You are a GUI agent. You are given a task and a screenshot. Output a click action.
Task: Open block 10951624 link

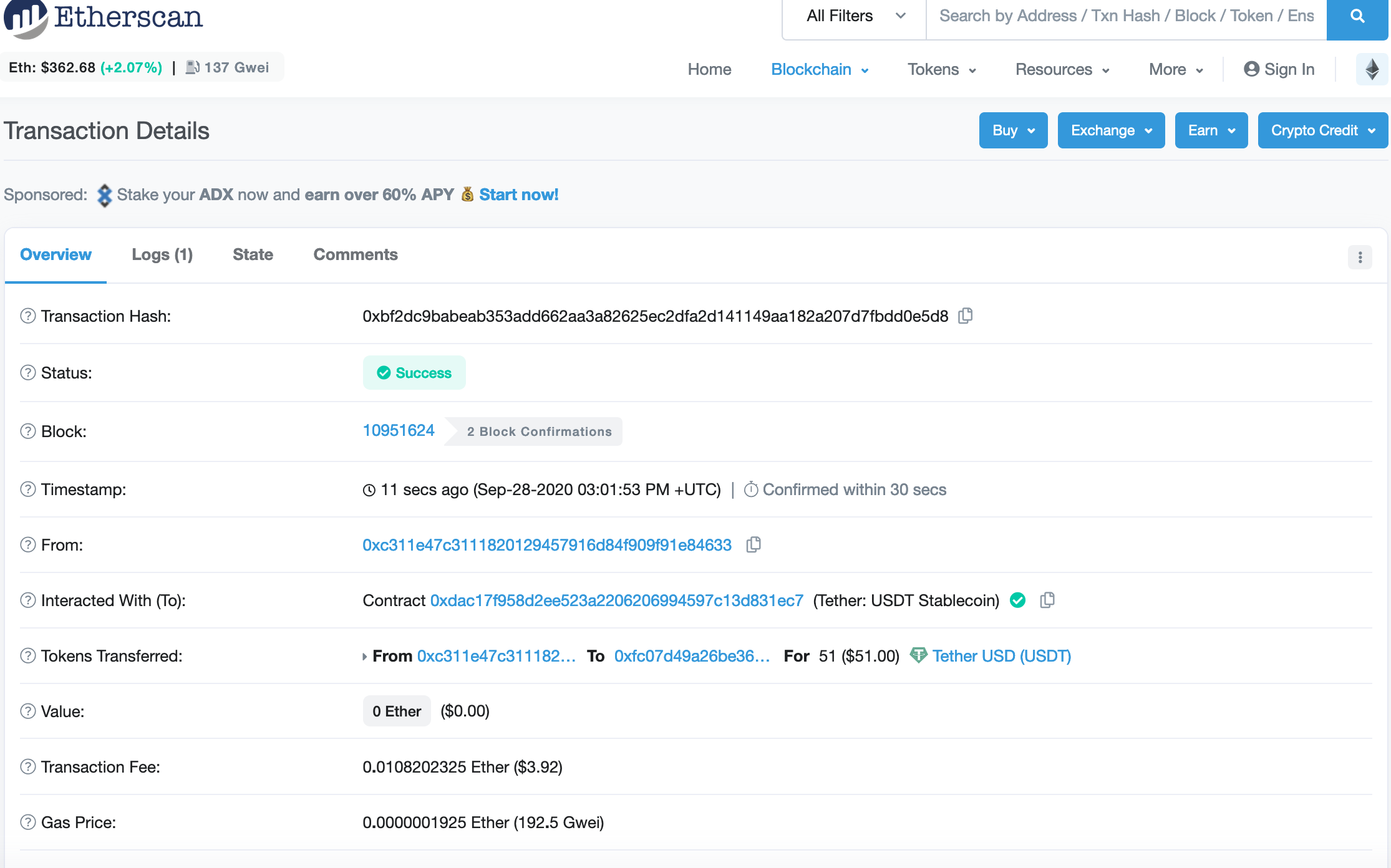(x=399, y=431)
